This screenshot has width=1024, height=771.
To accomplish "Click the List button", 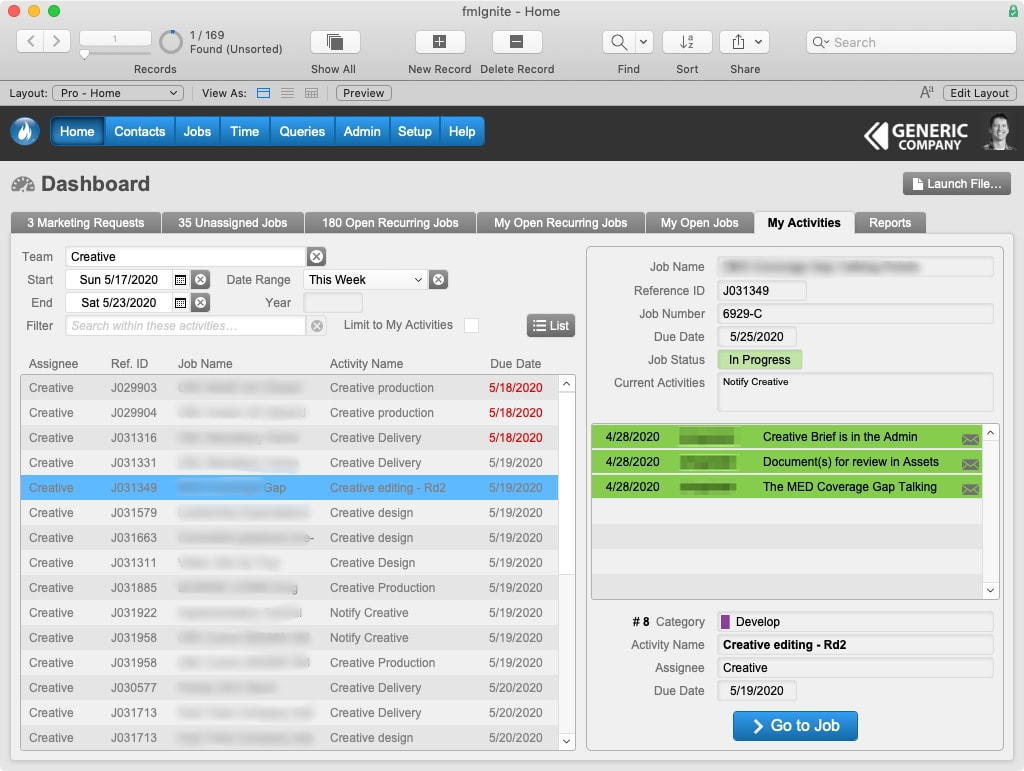I will pyautogui.click(x=551, y=326).
